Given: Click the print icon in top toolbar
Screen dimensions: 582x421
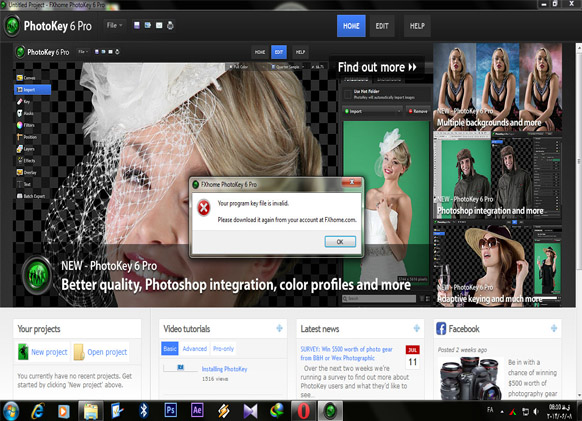Looking at the screenshot, I should point(170,25).
